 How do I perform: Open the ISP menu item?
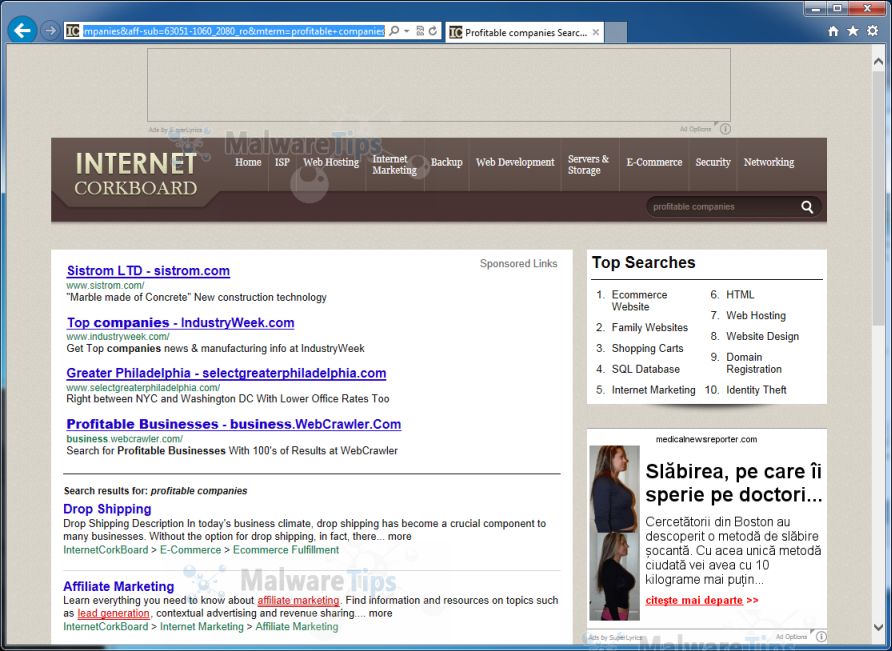(x=282, y=162)
